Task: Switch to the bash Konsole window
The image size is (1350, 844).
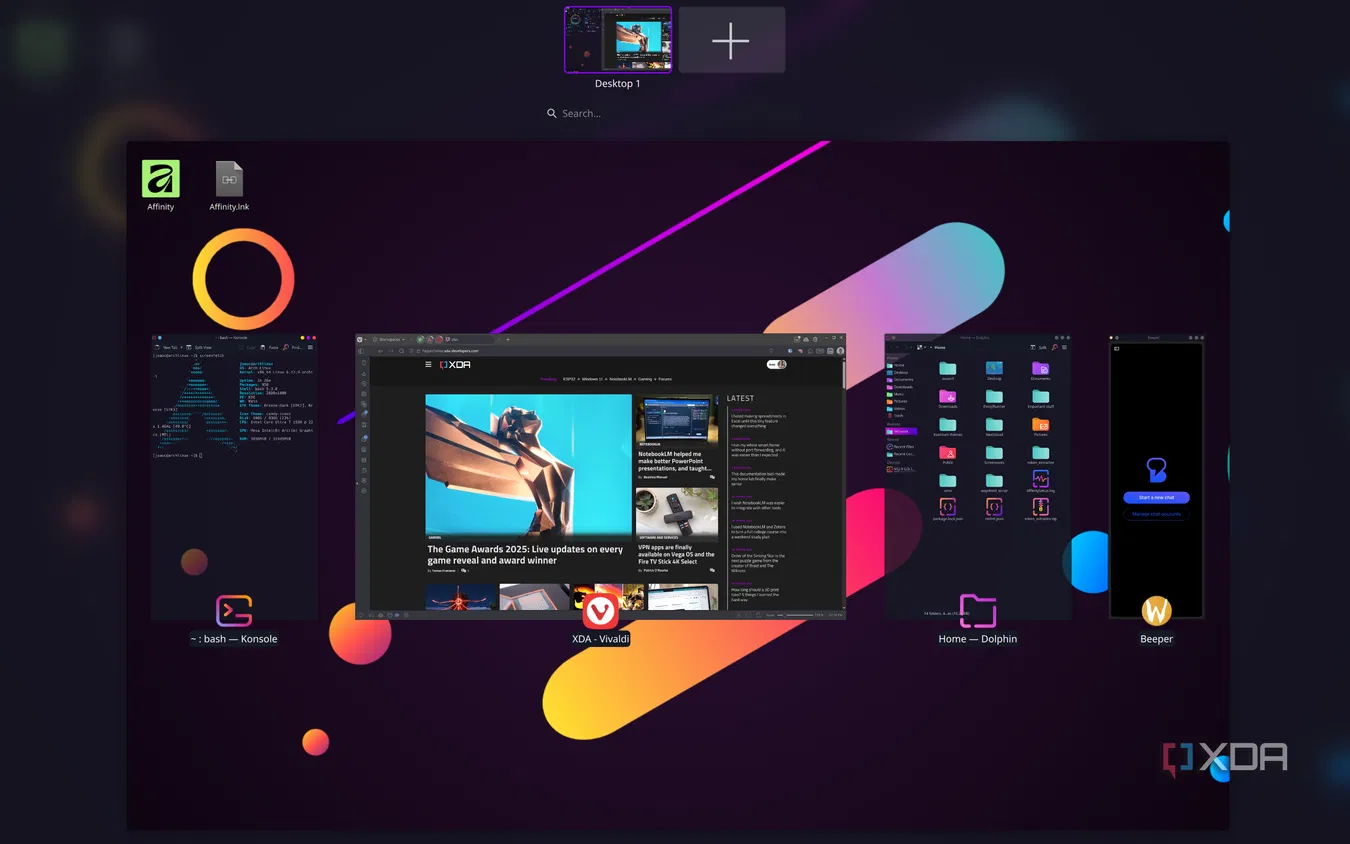Action: point(234,477)
